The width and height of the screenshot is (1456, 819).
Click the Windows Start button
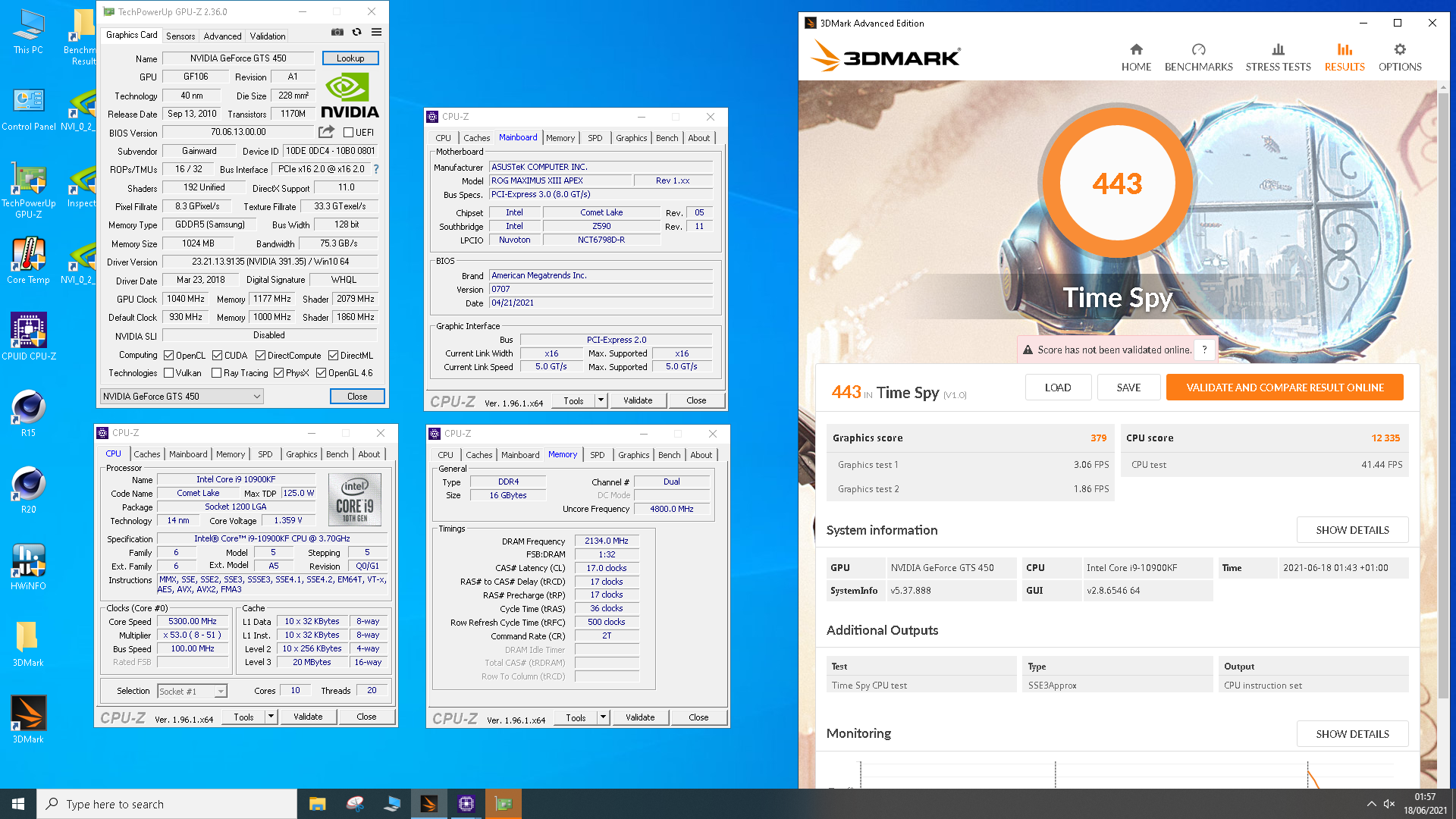18,804
